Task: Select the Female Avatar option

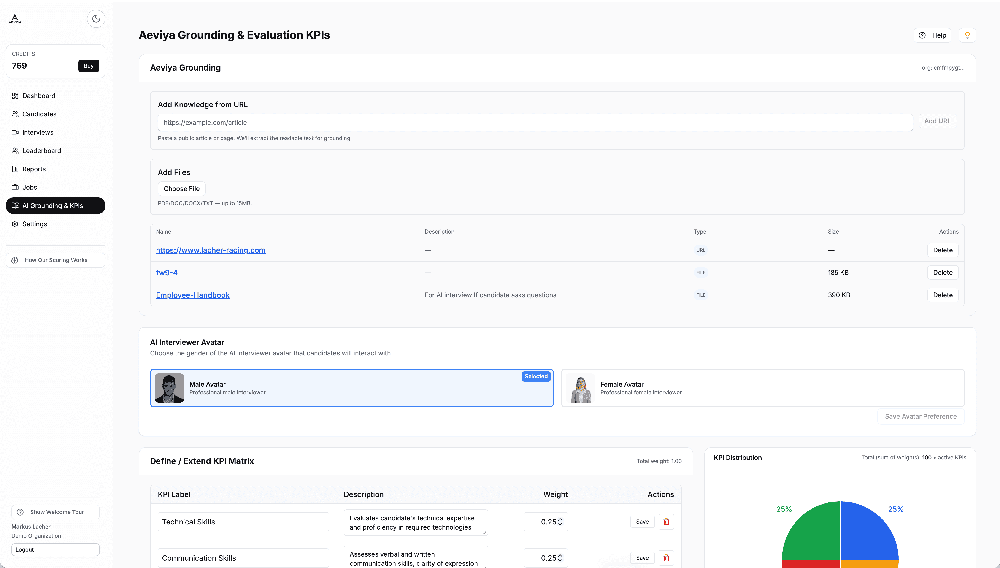Action: pos(763,388)
